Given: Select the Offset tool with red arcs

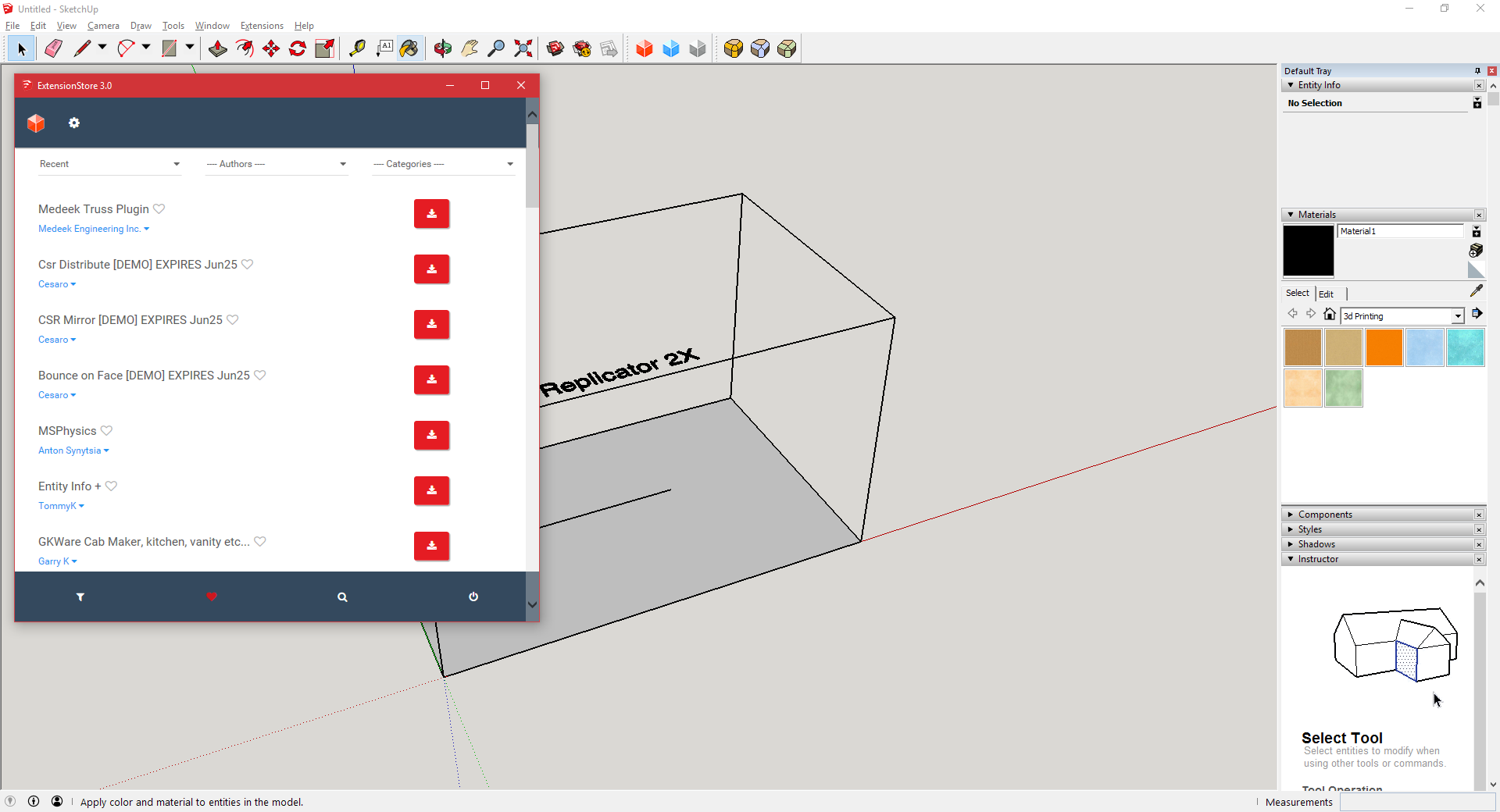Looking at the screenshot, I should 245,49.
